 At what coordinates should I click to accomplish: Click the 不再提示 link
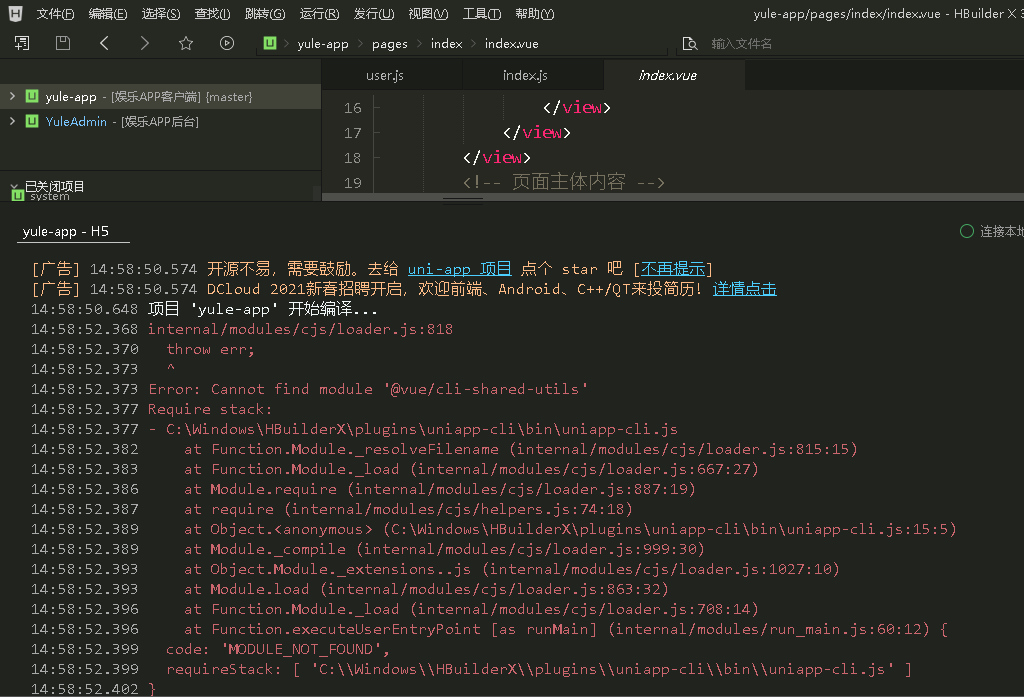pyautogui.click(x=674, y=269)
